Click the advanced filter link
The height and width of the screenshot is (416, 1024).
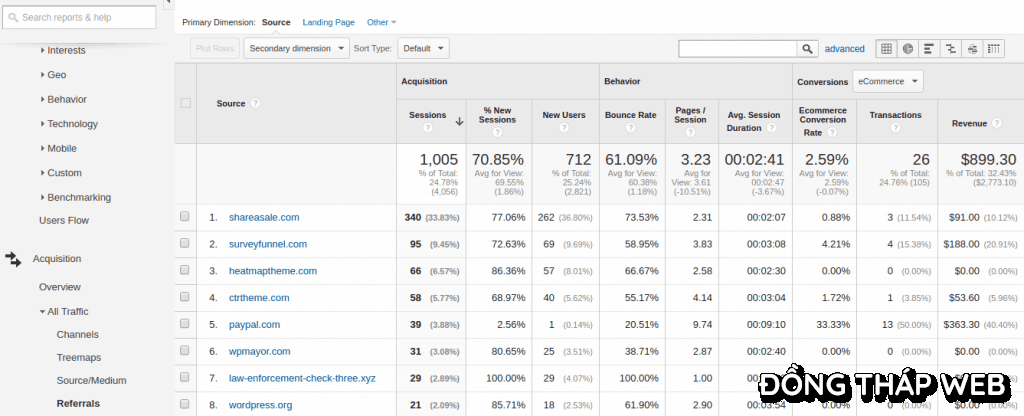(844, 49)
